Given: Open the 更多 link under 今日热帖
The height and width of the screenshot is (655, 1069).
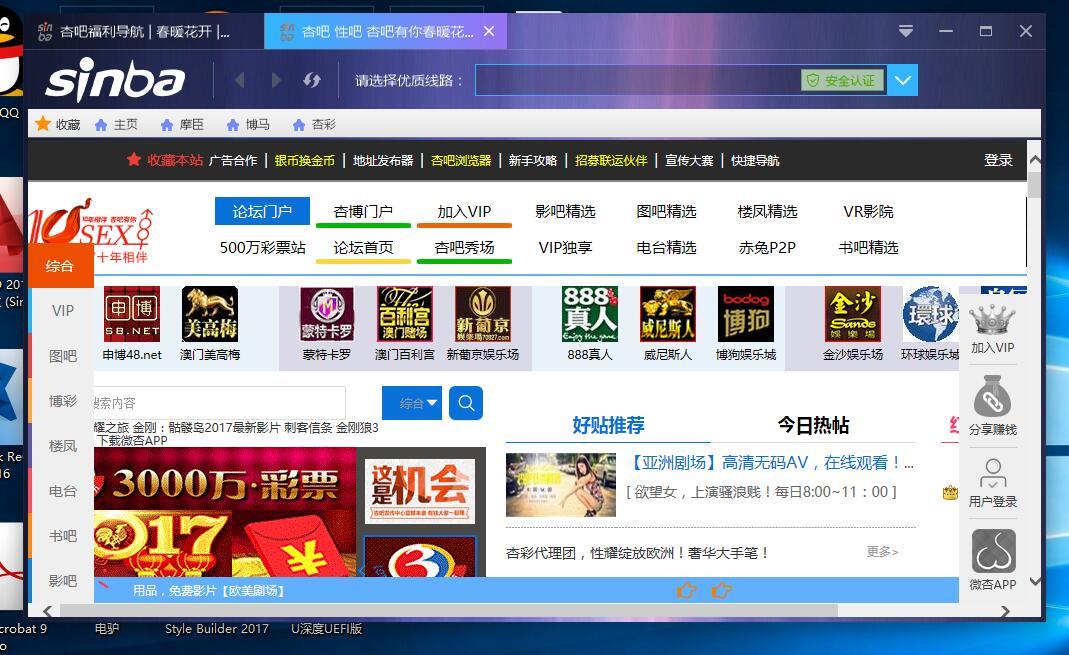Looking at the screenshot, I should (880, 551).
